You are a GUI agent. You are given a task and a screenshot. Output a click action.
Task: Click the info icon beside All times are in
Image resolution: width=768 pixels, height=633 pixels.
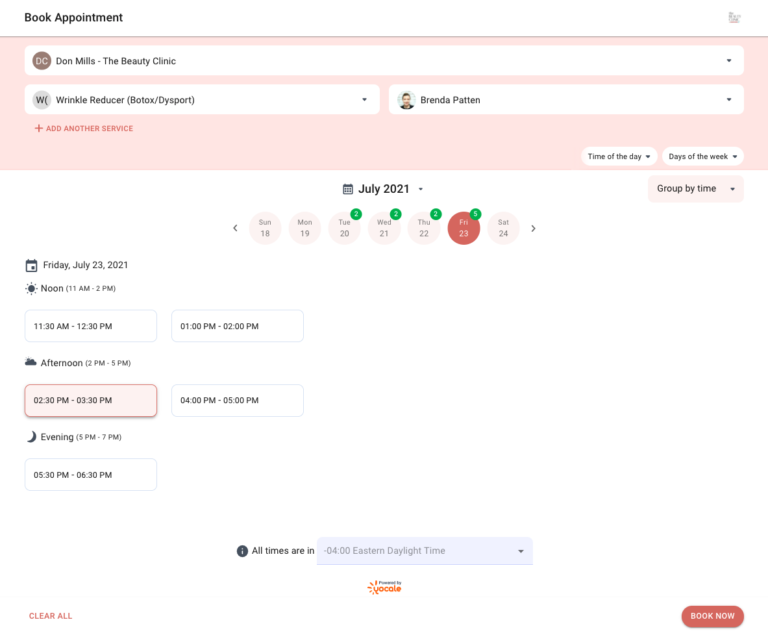pyautogui.click(x=242, y=551)
